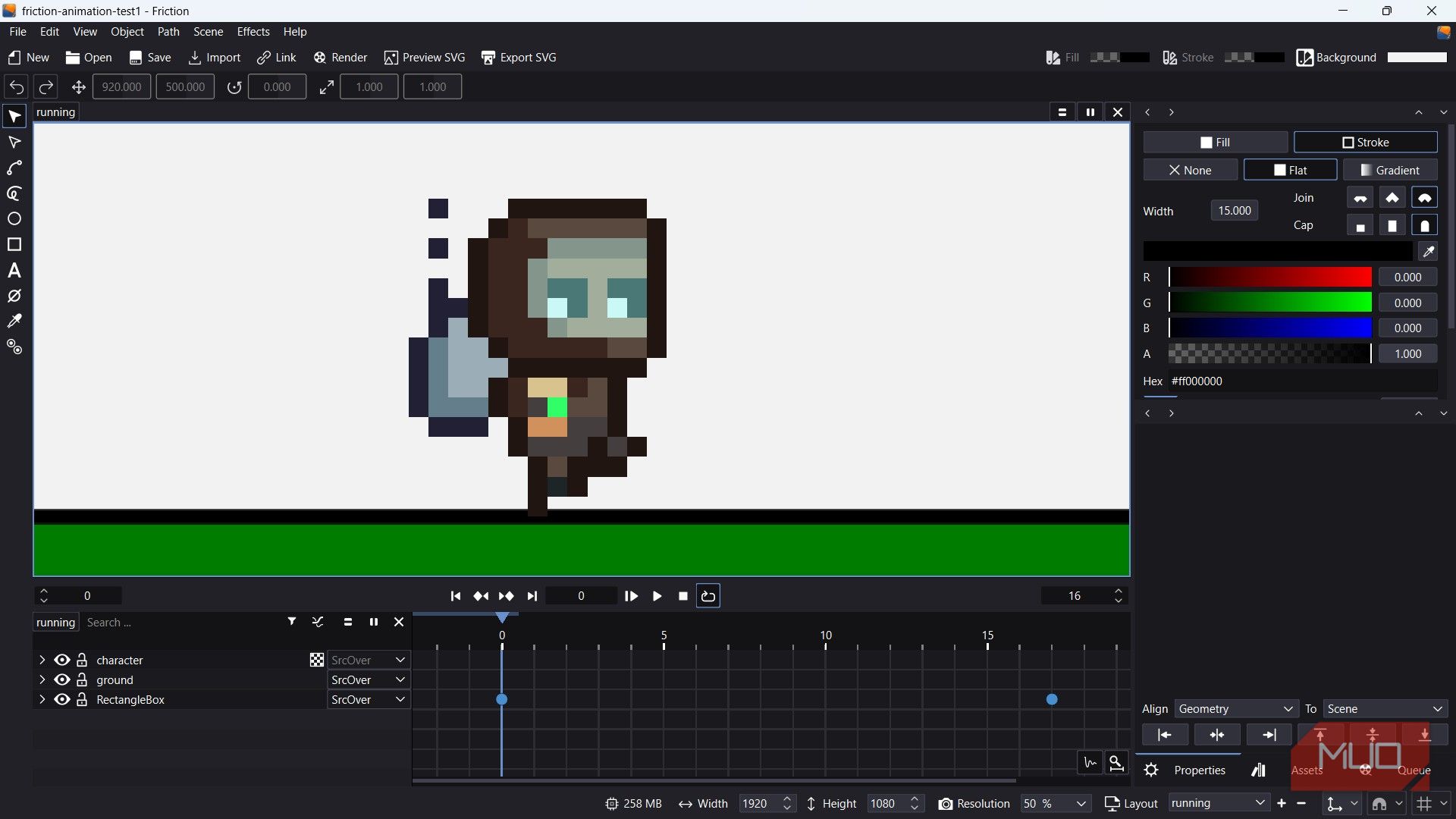
Task: Jump to first frame of timeline
Action: coord(455,597)
